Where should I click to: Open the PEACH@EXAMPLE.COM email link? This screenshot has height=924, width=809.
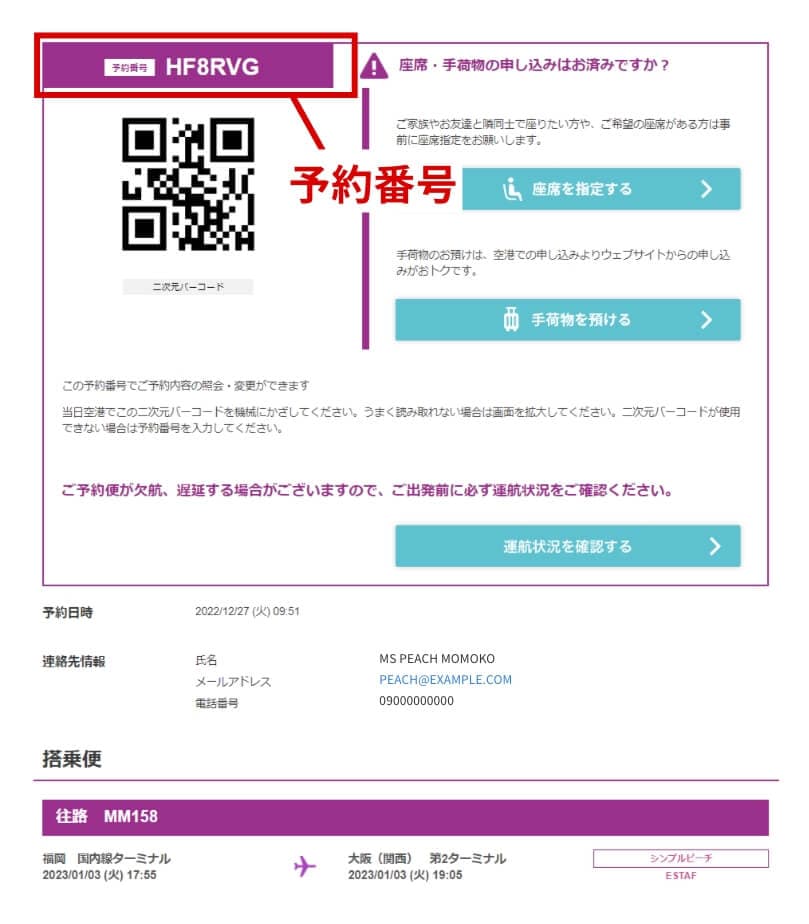click(x=445, y=679)
